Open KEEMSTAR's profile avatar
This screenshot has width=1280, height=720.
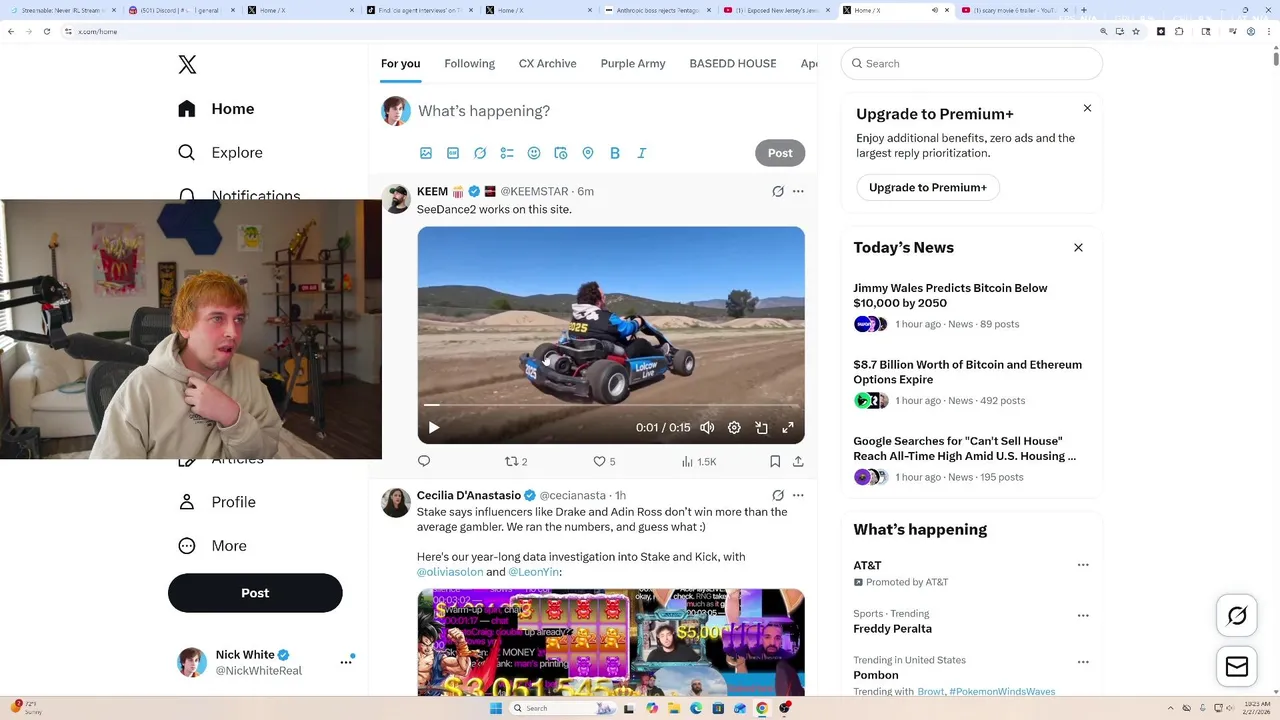point(396,199)
